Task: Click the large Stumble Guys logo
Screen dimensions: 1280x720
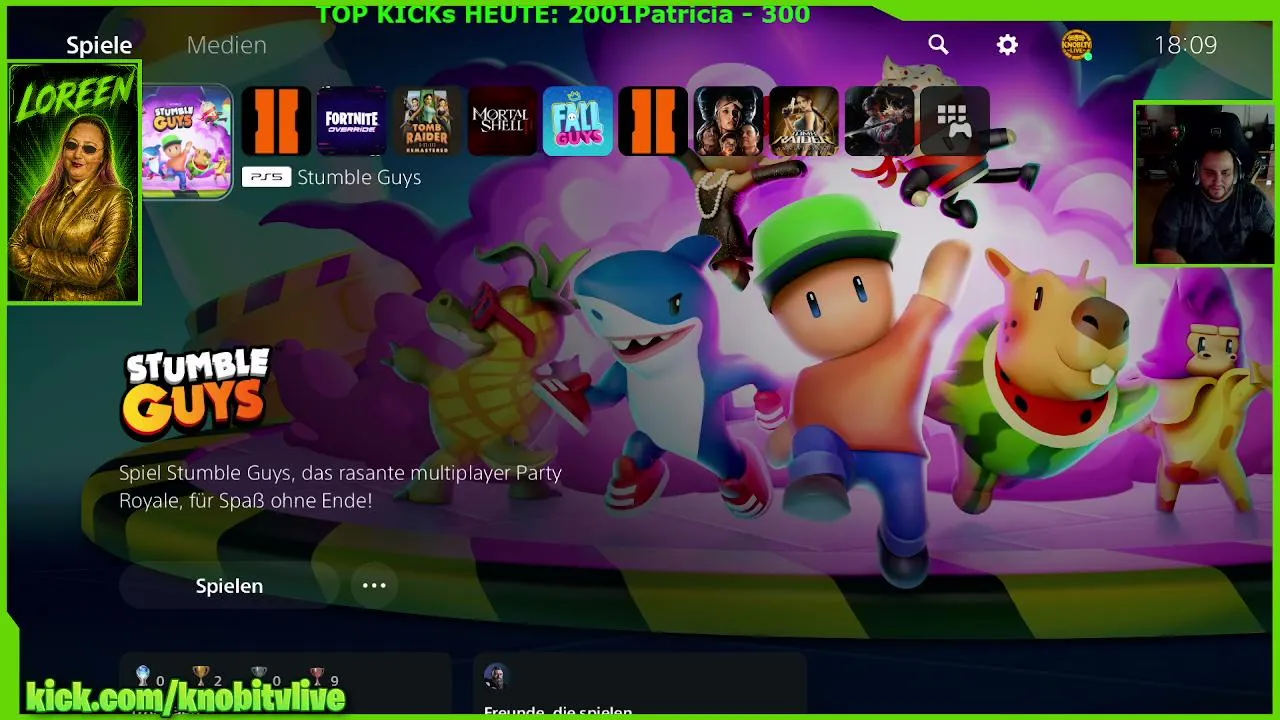Action: point(197,392)
